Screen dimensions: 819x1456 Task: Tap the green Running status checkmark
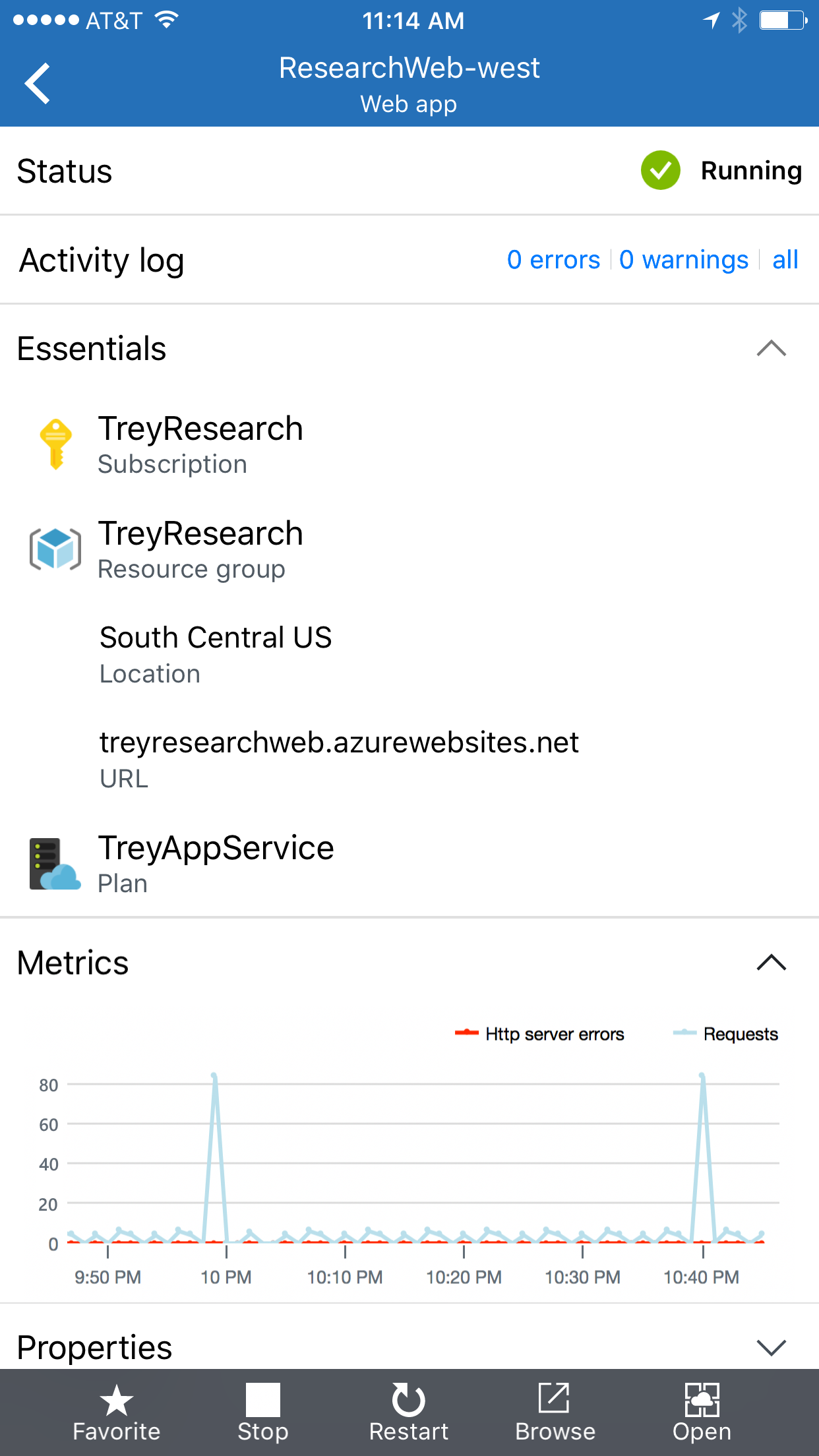click(x=661, y=170)
